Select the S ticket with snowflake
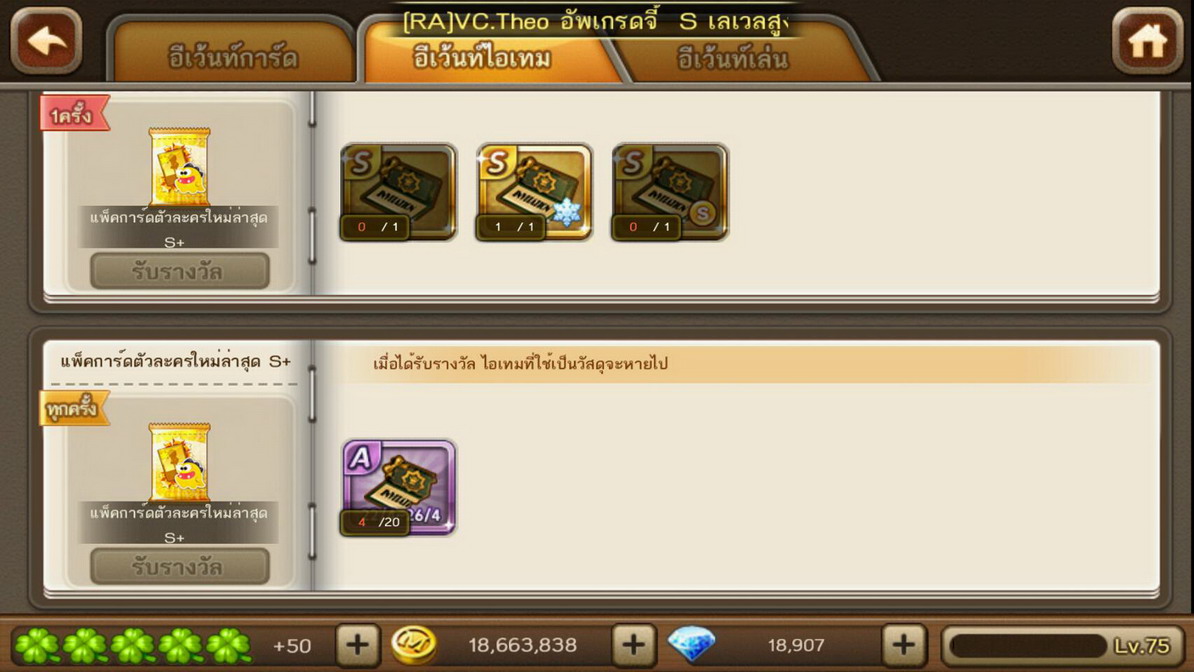This screenshot has width=1194, height=672. coord(534,192)
